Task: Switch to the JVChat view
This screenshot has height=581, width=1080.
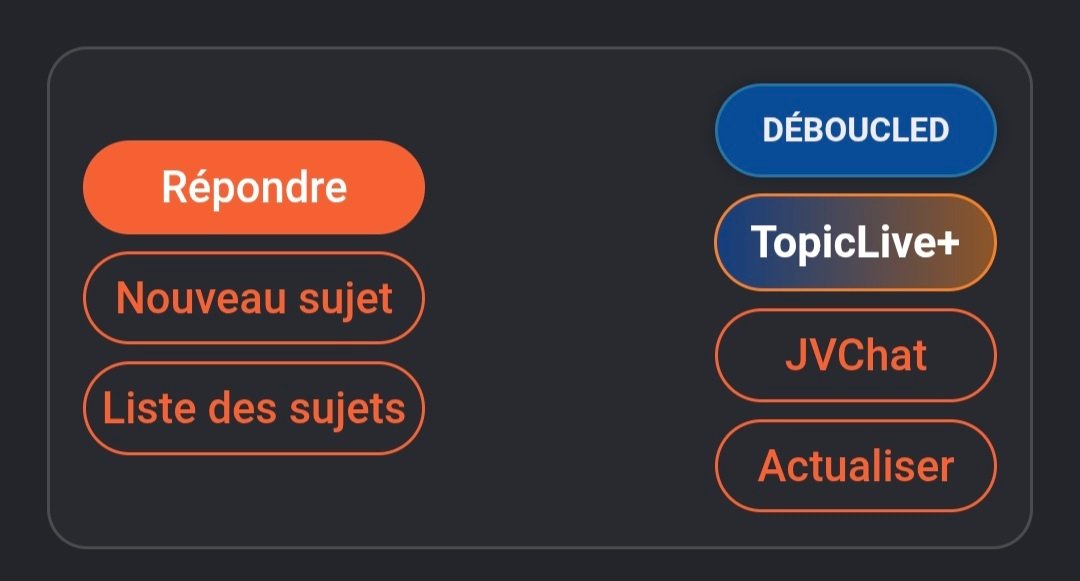Action: (x=856, y=355)
